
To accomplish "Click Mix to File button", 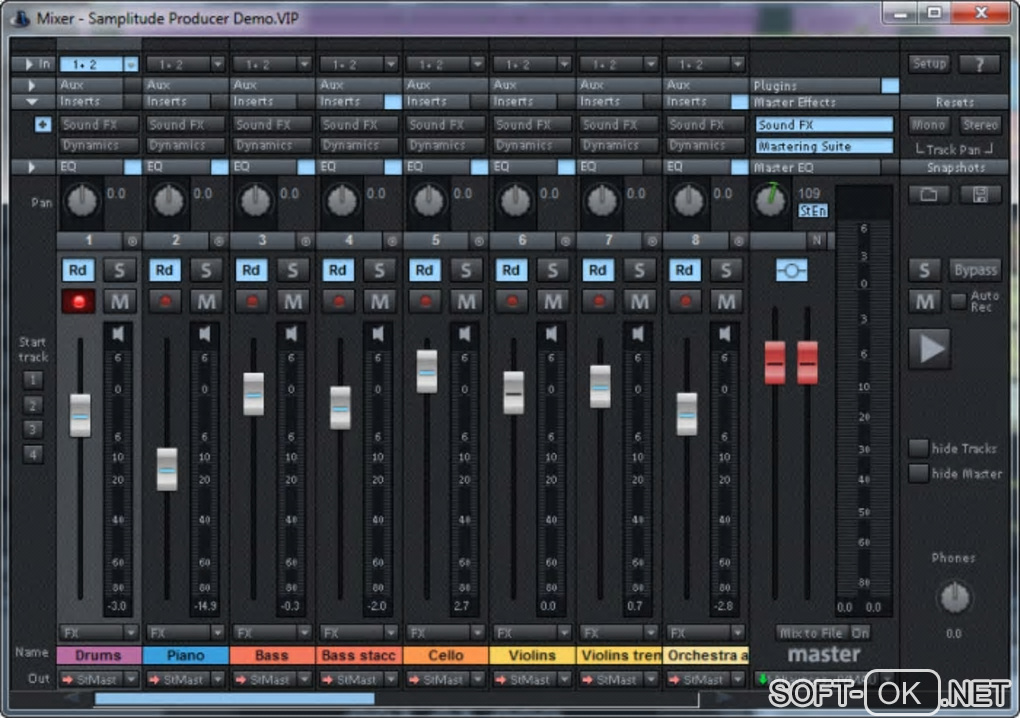I will click(811, 632).
